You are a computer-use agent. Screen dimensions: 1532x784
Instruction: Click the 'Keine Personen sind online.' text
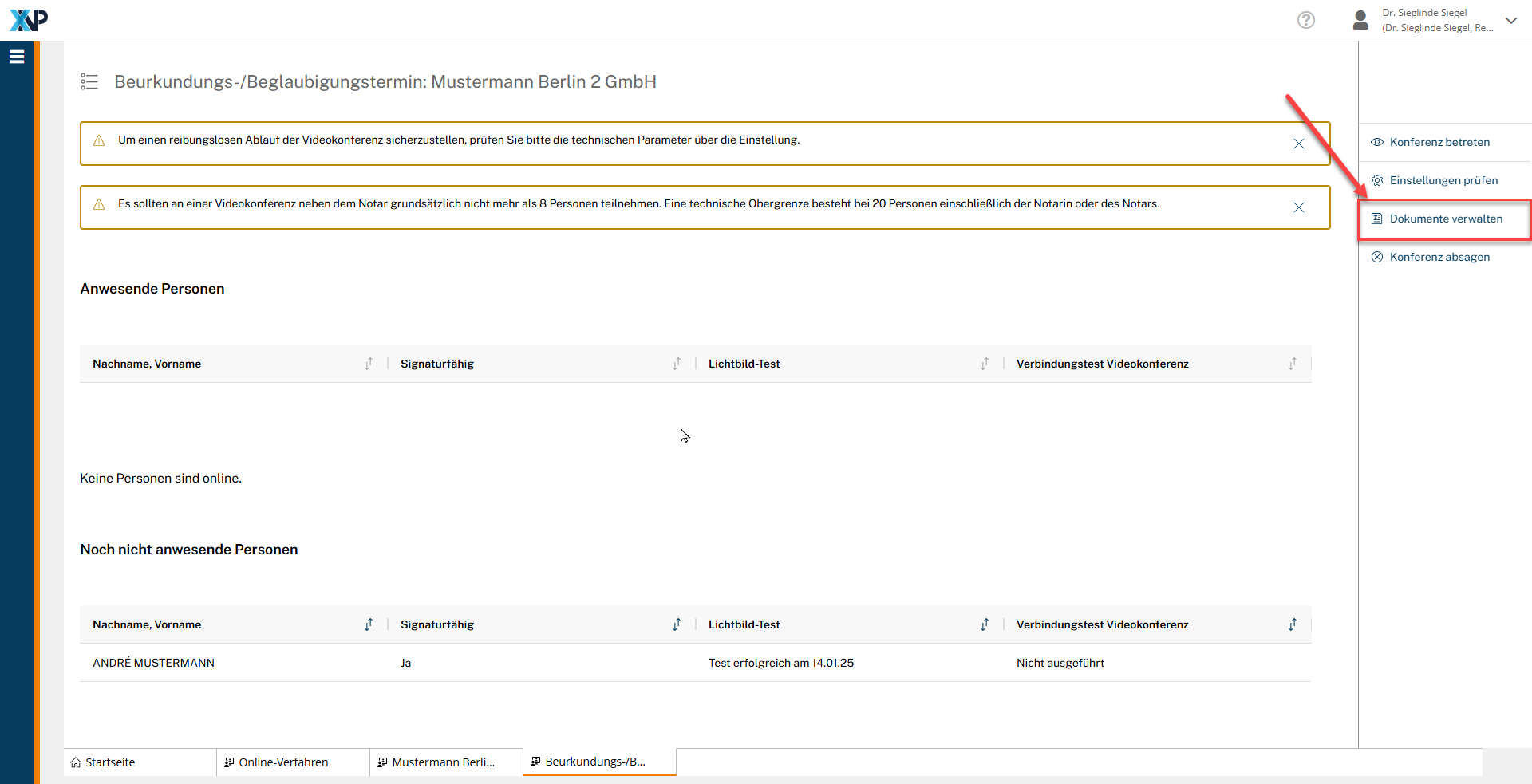pyautogui.click(x=160, y=478)
